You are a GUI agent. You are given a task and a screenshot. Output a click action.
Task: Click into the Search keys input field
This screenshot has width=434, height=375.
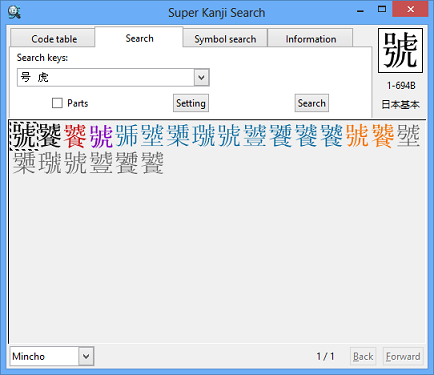coord(106,78)
